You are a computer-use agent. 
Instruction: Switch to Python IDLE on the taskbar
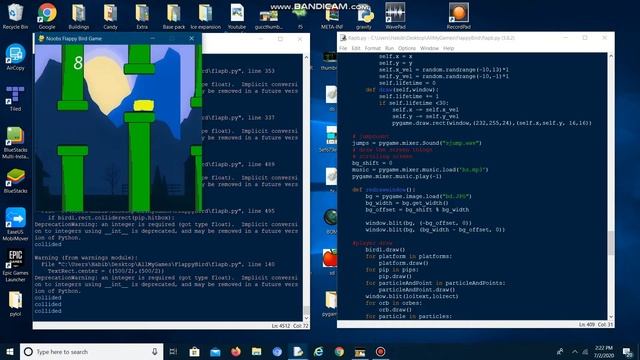[x=298, y=351]
